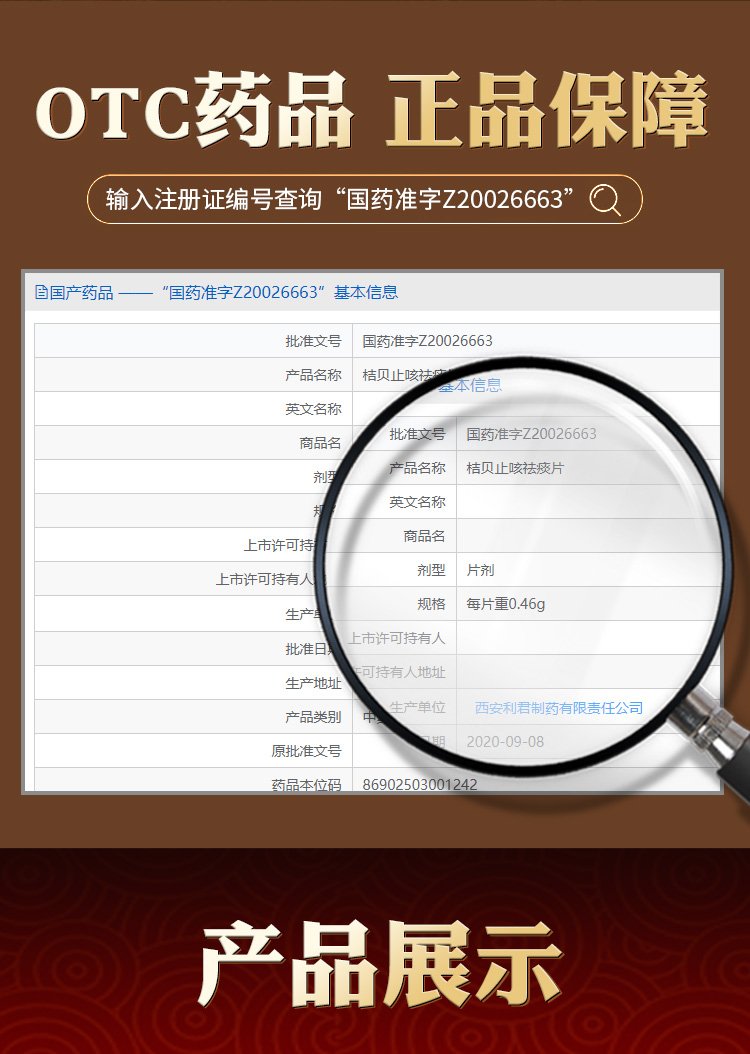Click the 产品展示 section title
This screenshot has width=750, height=1054.
coord(380,964)
